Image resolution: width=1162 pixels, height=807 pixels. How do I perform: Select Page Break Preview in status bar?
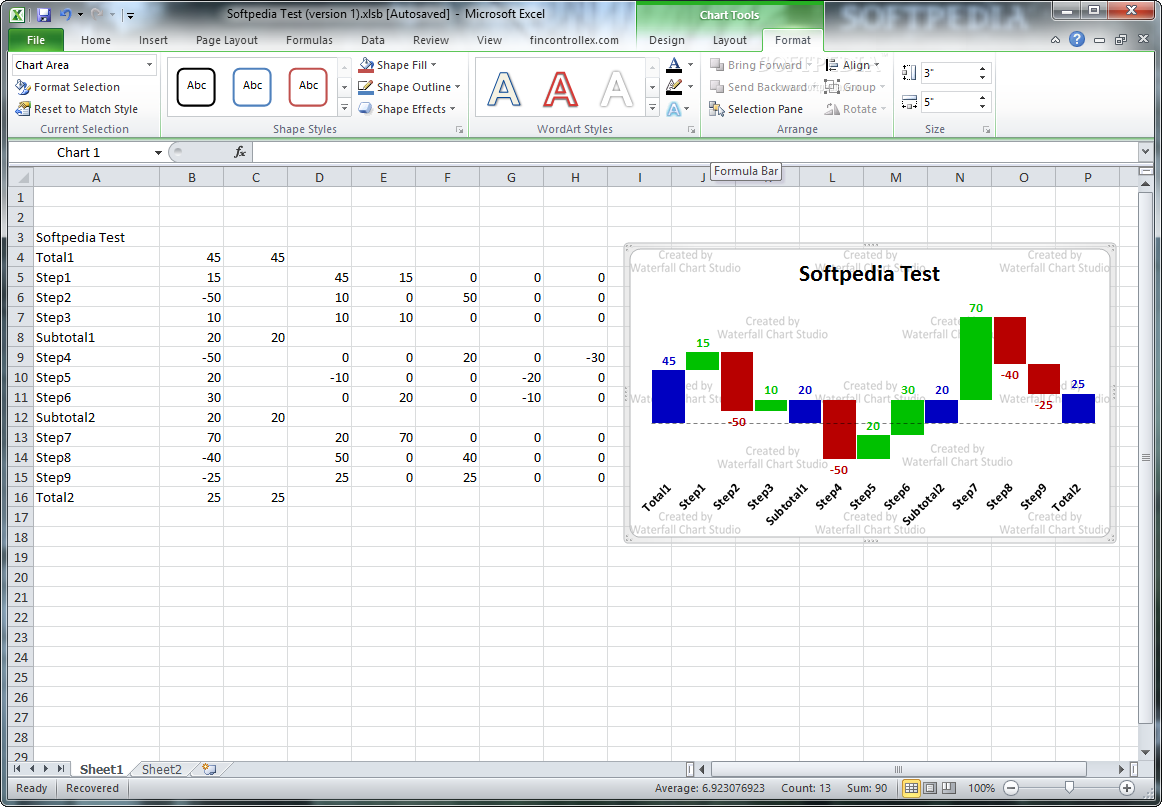[948, 788]
